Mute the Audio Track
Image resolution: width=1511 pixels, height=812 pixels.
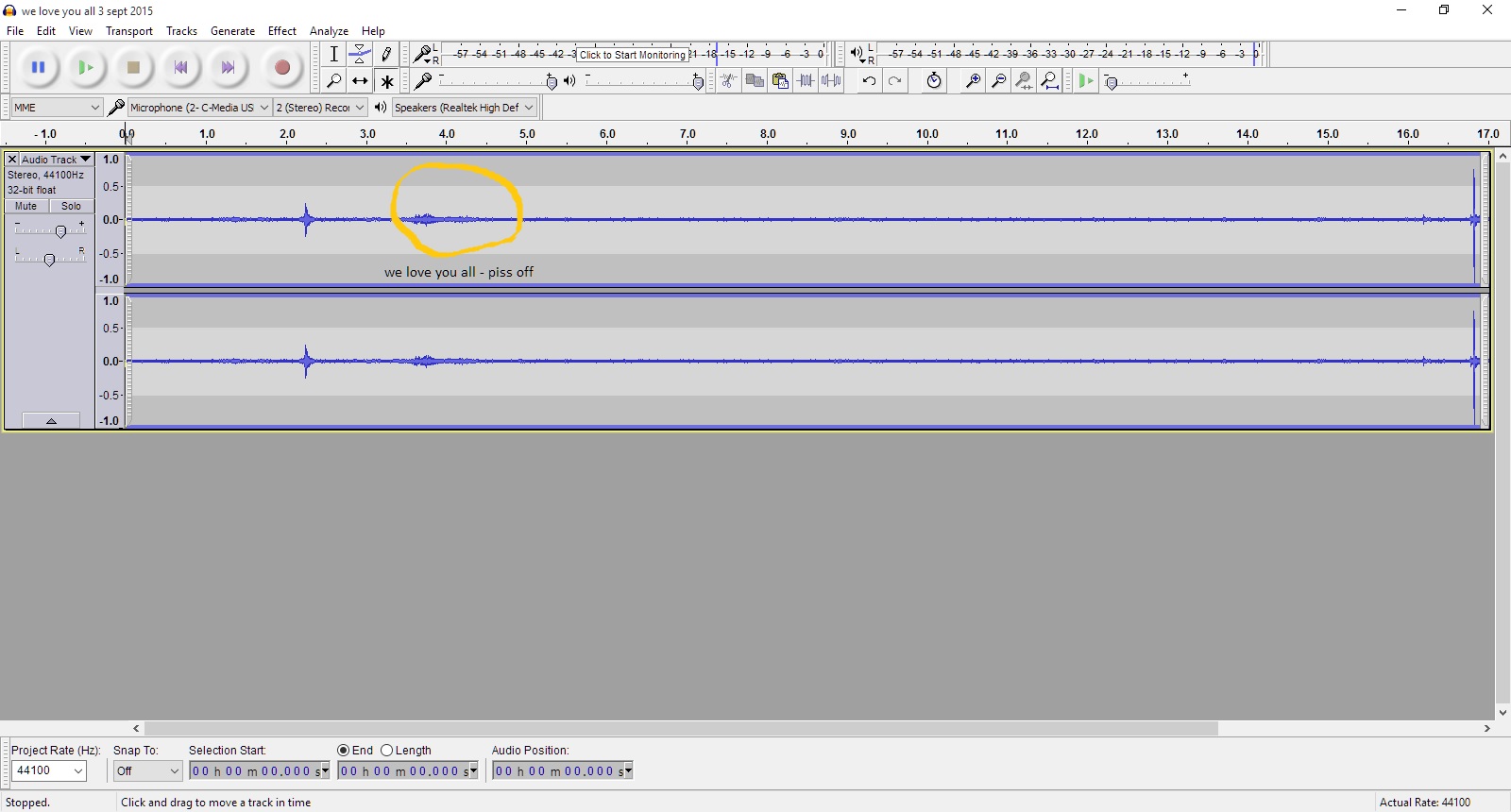[26, 206]
